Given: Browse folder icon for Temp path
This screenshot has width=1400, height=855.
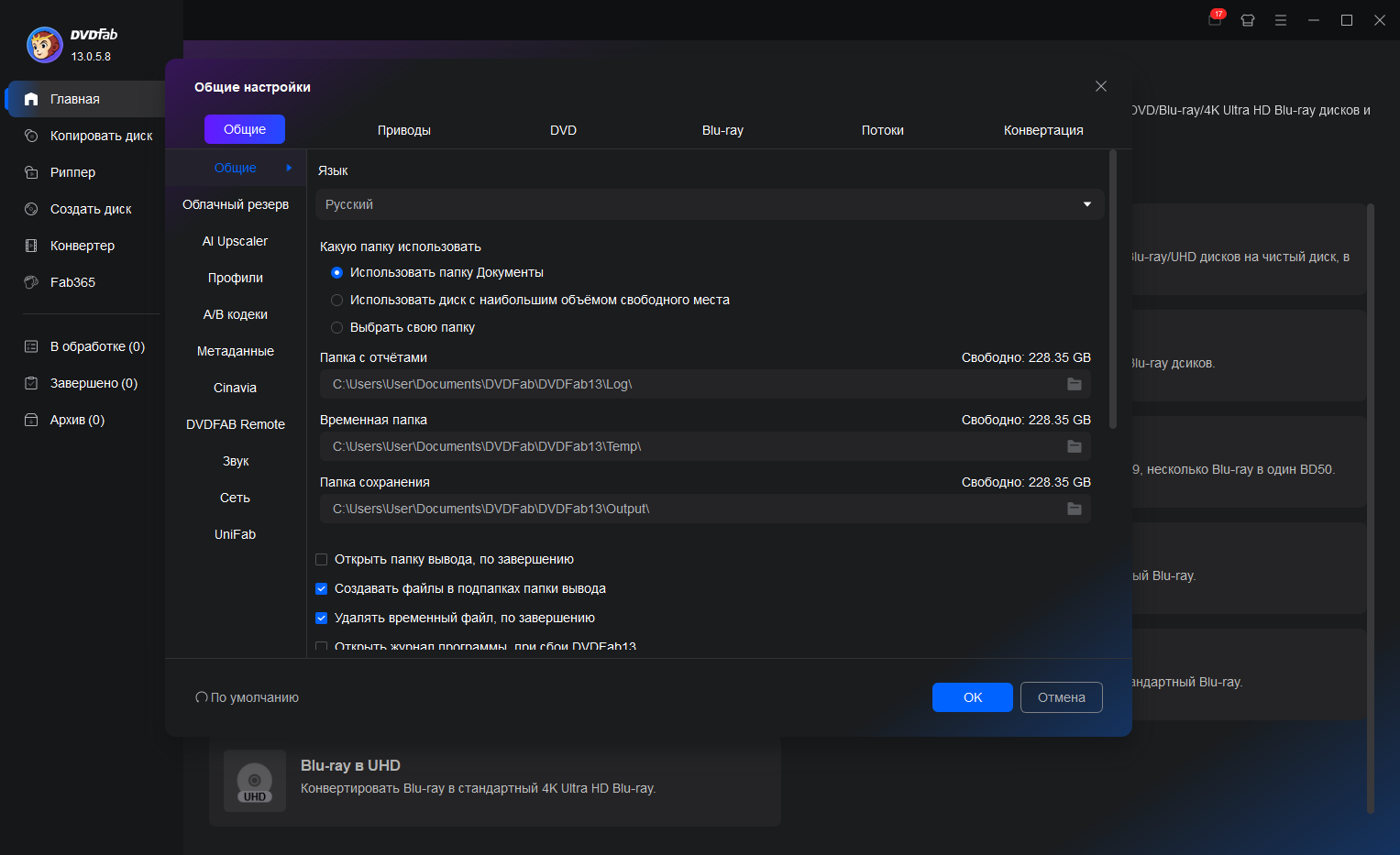Looking at the screenshot, I should point(1074,446).
